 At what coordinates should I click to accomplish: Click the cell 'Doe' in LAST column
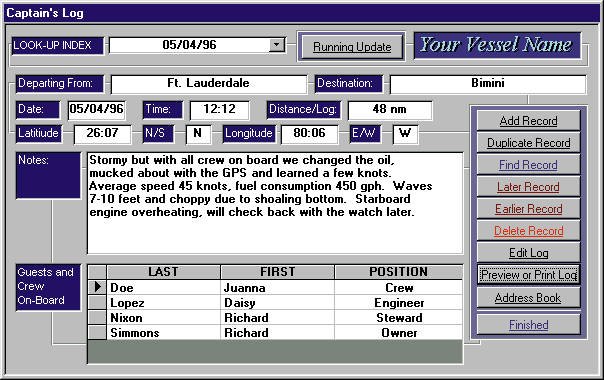click(x=163, y=288)
